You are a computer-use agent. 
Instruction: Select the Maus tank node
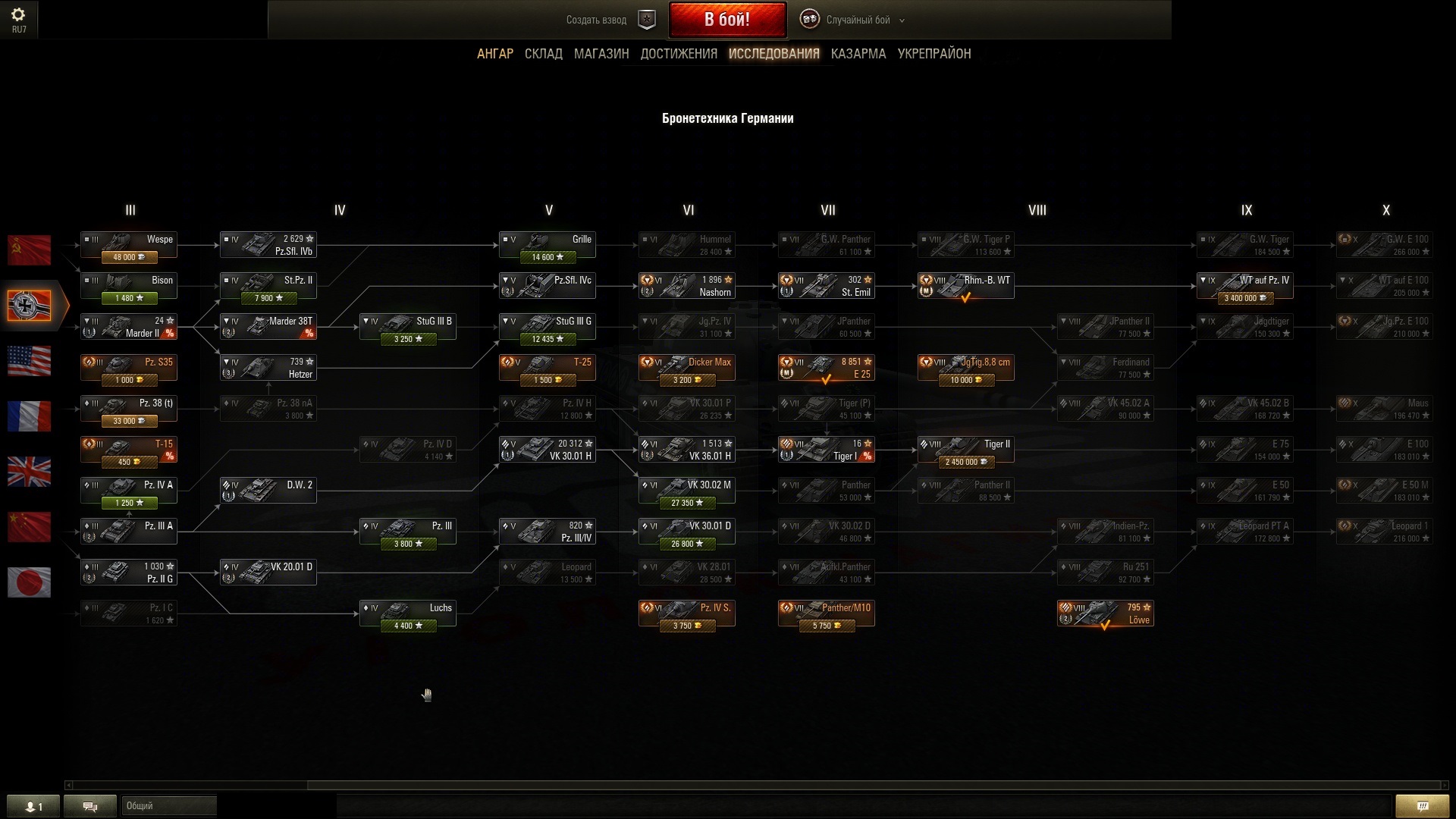tap(1385, 409)
